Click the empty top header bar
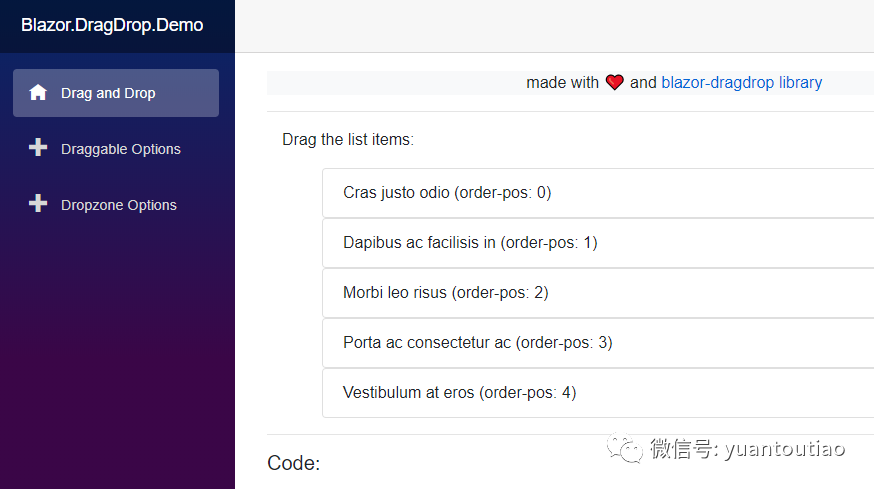Image resolution: width=874 pixels, height=489 pixels. point(555,26)
